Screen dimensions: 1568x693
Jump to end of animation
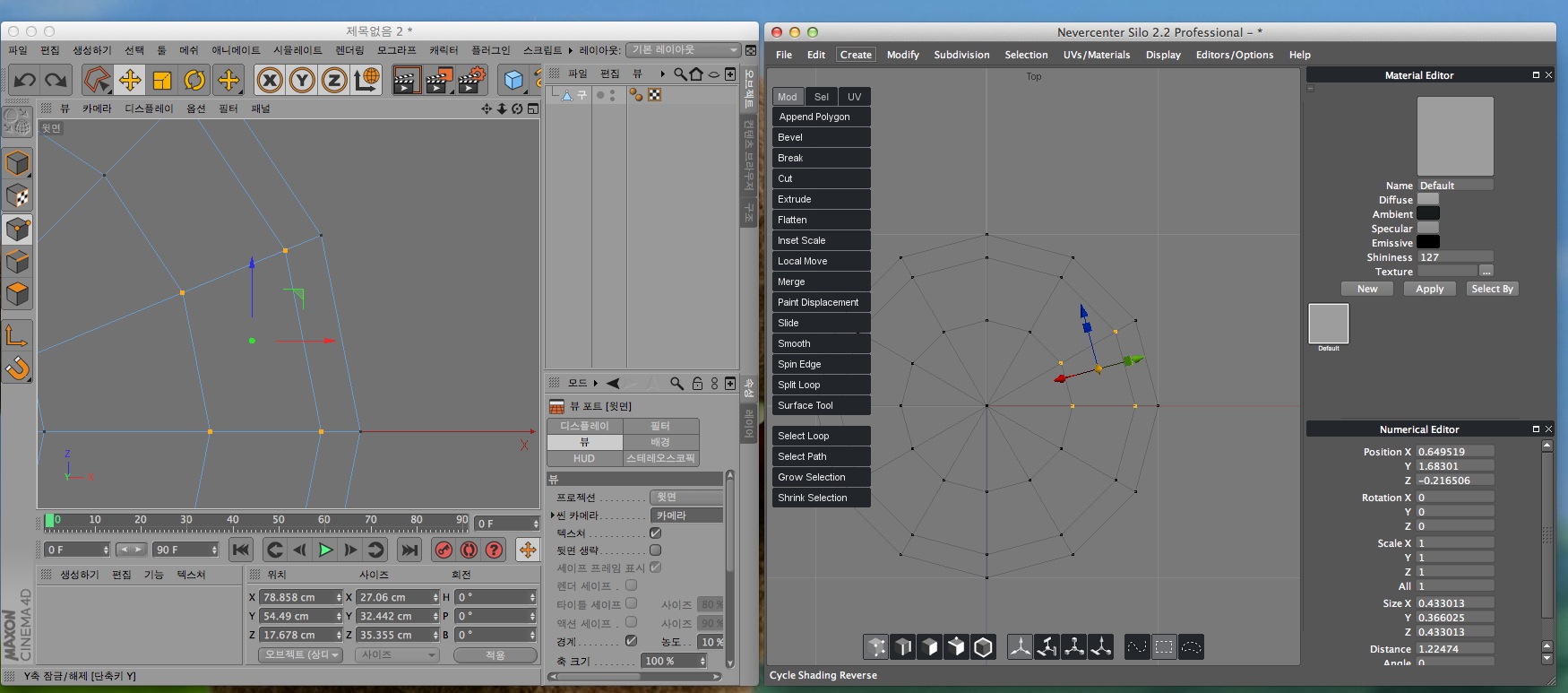coord(409,550)
